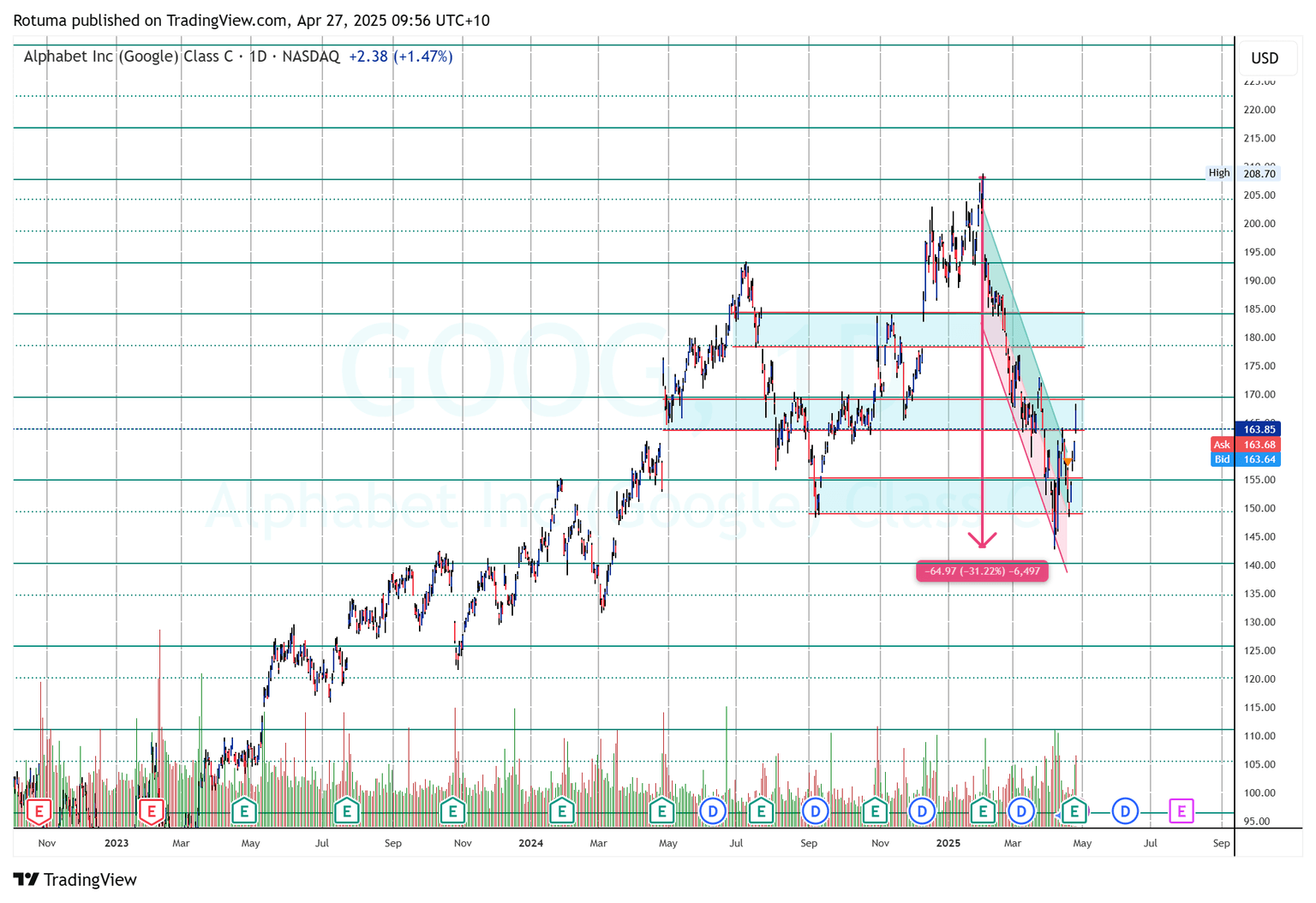Open the TradingView.com published-by header text
Screen dimensions: 1316x903
251,21
